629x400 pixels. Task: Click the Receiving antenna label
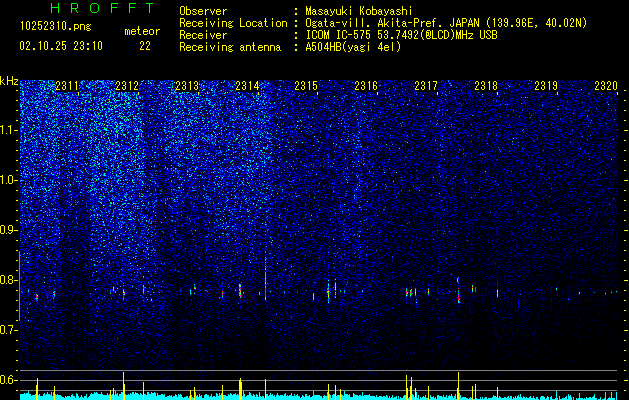[x=230, y=47]
